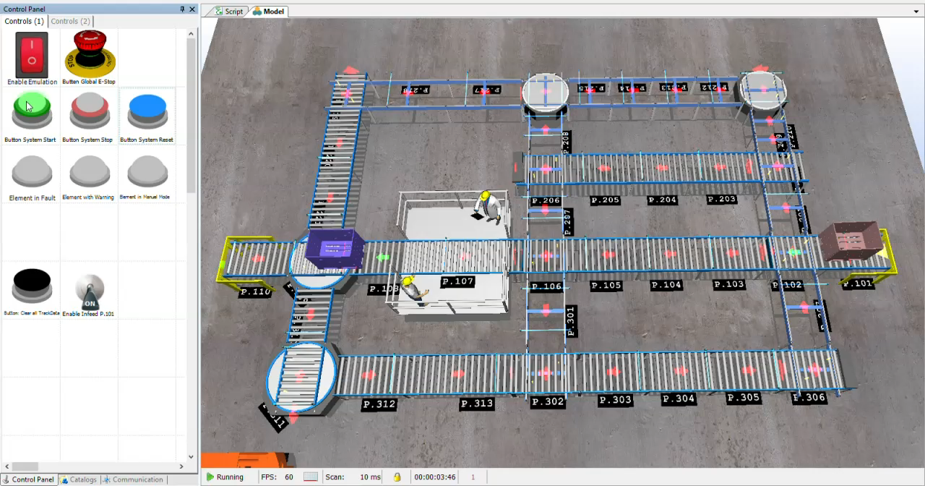The image size is (925, 486).
Task: Click the FPS graph icon in status bar
Action: tap(310, 477)
